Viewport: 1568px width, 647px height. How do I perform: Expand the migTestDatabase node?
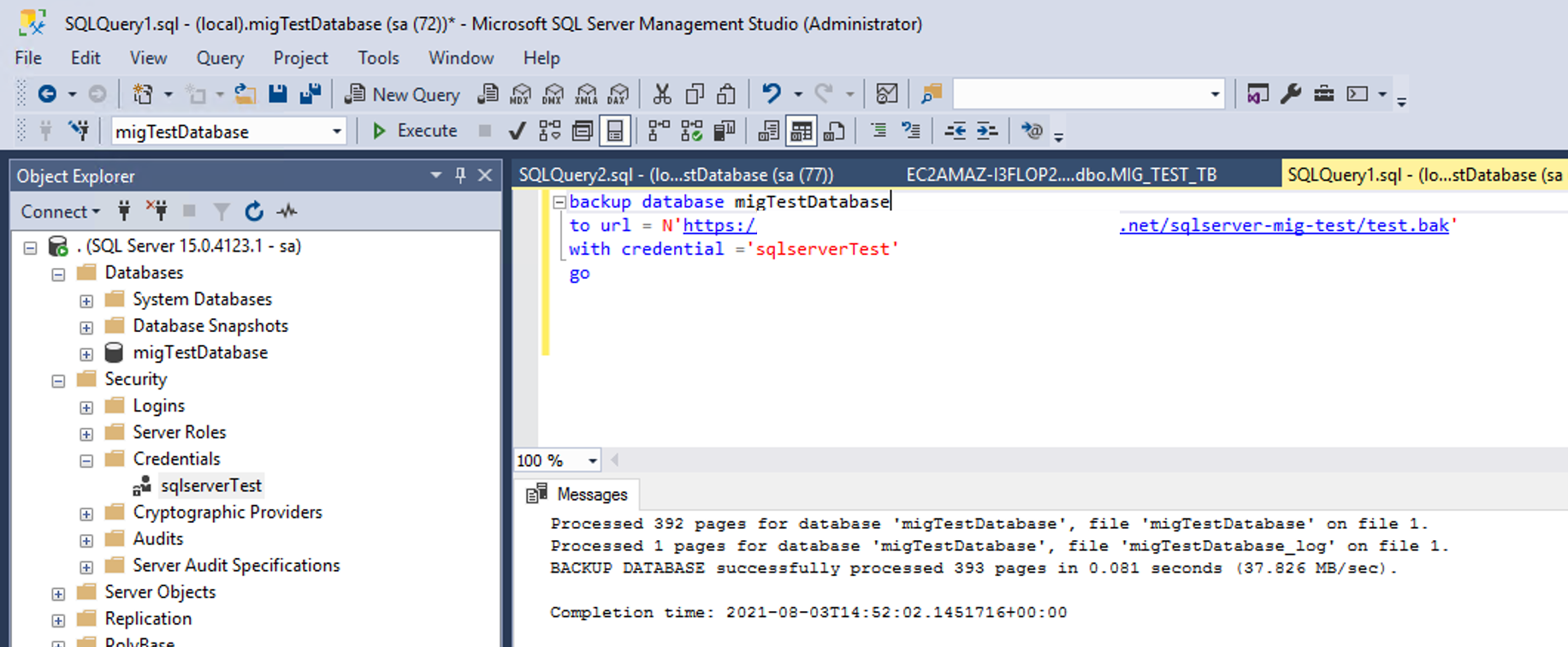click(x=86, y=354)
